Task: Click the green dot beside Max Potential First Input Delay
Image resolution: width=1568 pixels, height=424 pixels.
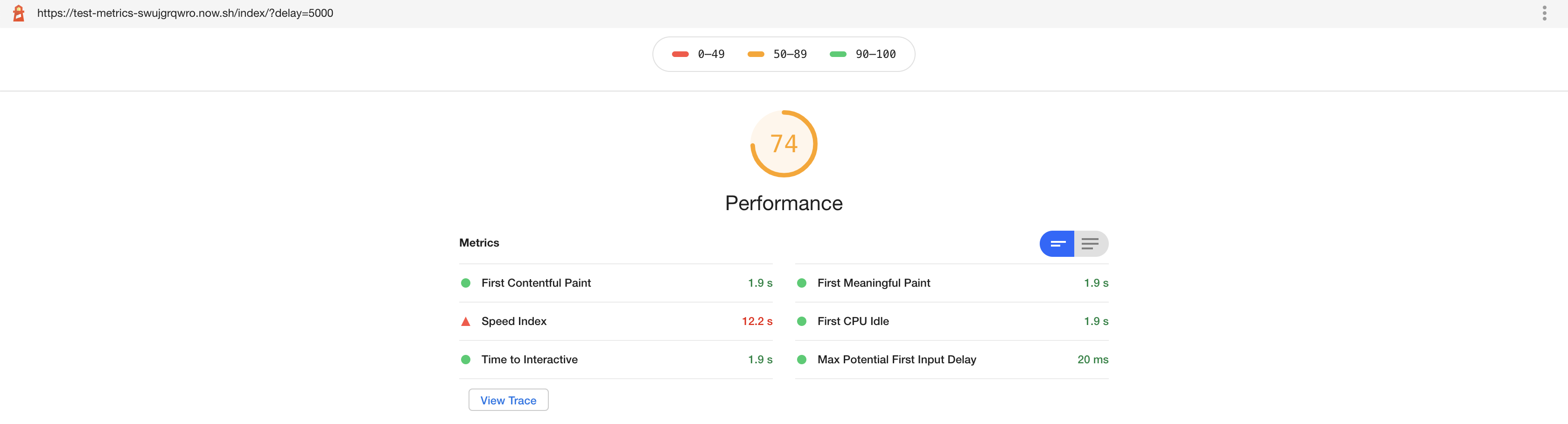Action: pyautogui.click(x=802, y=360)
